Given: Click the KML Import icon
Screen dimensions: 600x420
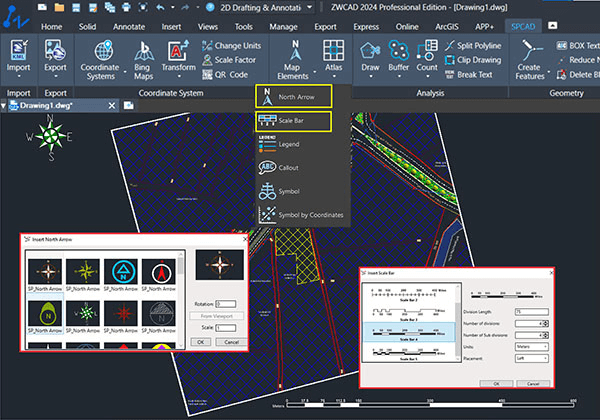Looking at the screenshot, I should [18, 50].
